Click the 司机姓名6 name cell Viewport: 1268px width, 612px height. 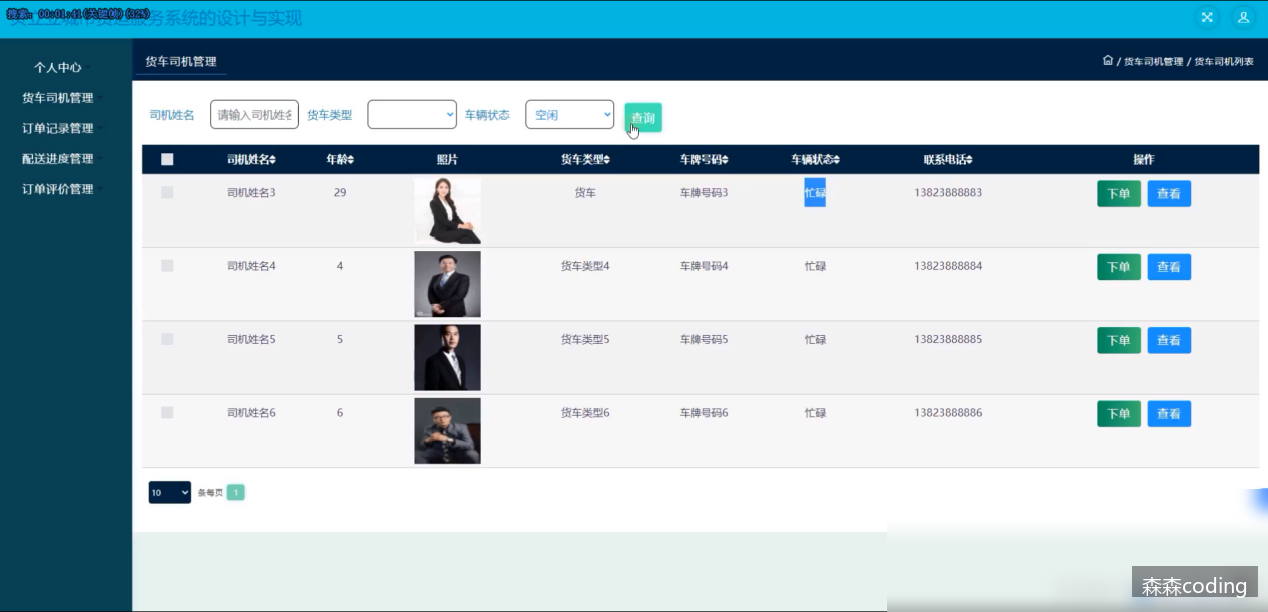tap(251, 413)
